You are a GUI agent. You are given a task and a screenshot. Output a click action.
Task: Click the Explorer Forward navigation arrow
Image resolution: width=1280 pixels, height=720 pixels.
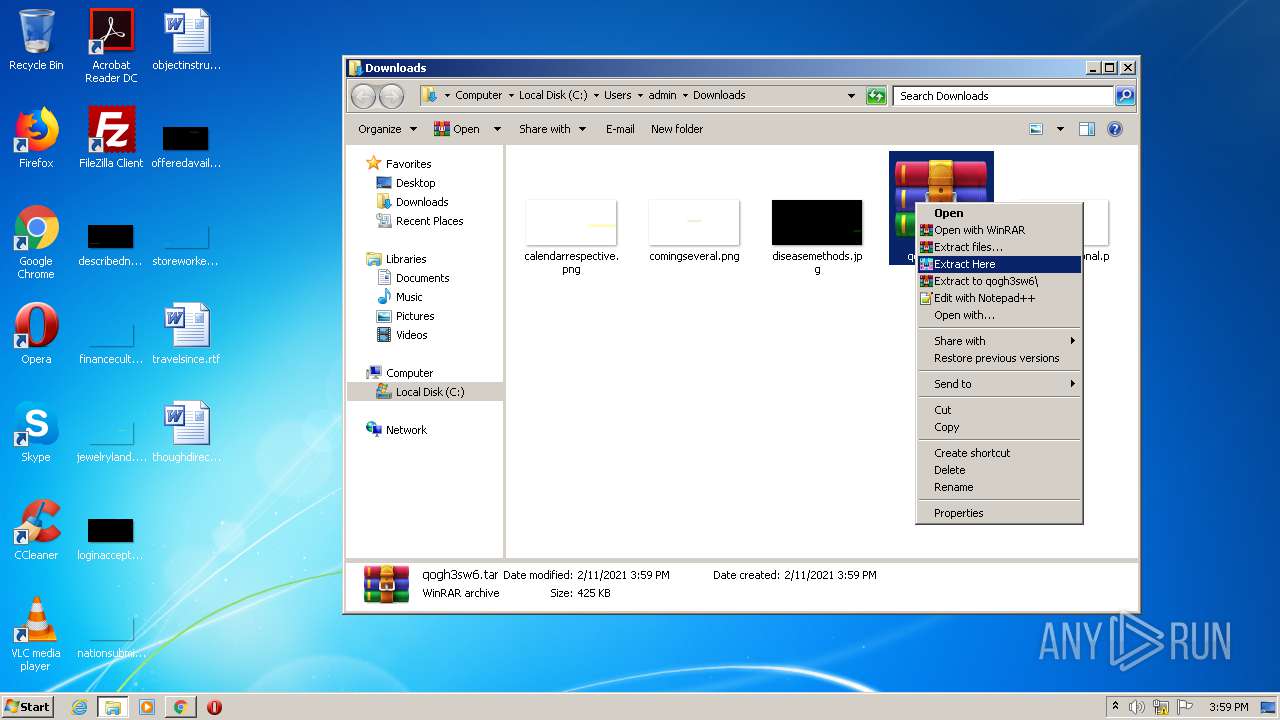click(392, 96)
